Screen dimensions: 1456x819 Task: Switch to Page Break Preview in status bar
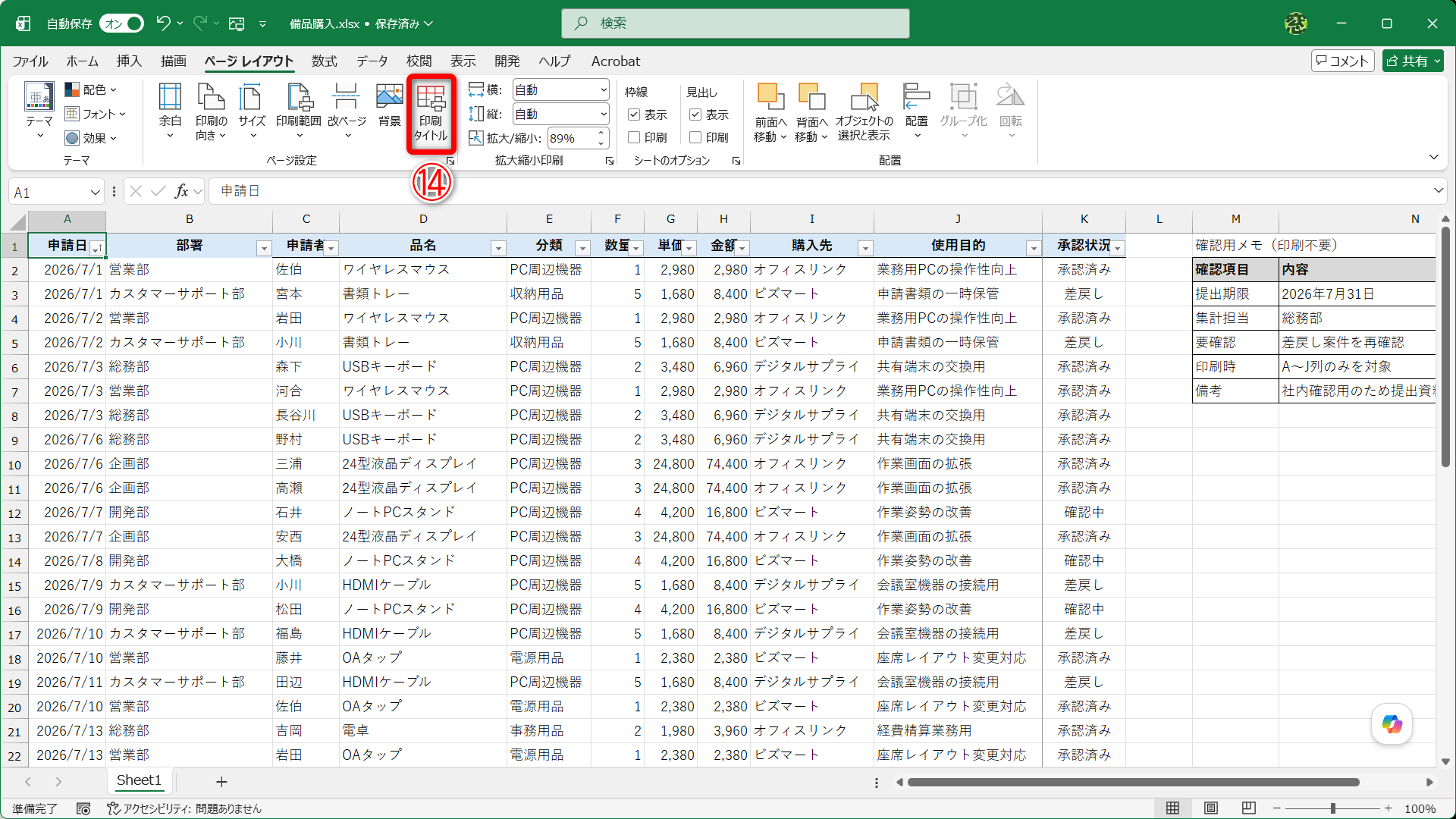coord(1249,808)
